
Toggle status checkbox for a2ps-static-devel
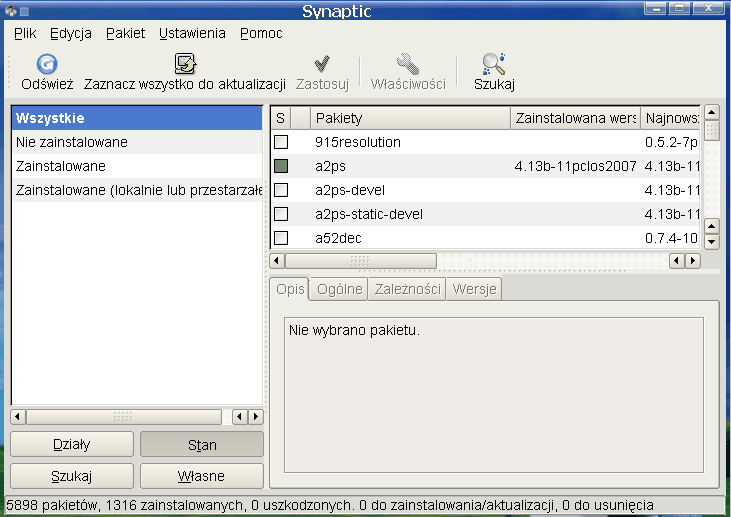pos(281,214)
